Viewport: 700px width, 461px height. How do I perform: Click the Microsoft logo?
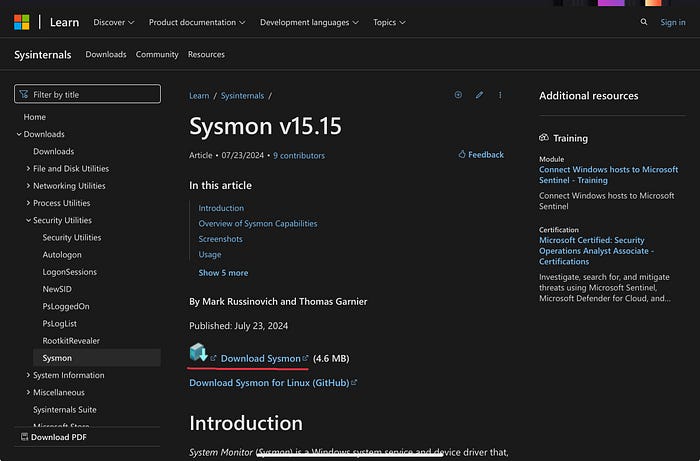click(x=21, y=22)
